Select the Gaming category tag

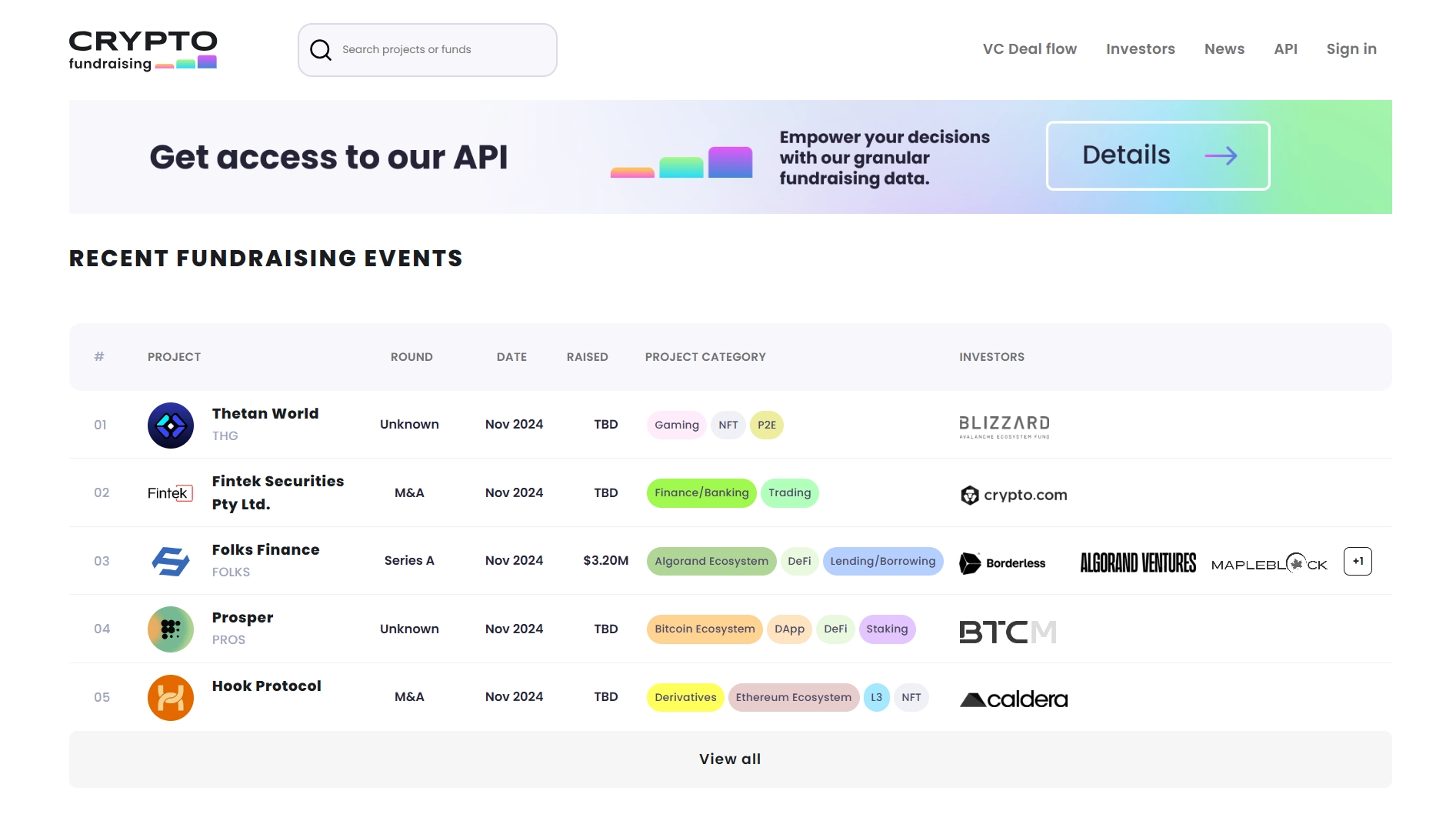(676, 426)
